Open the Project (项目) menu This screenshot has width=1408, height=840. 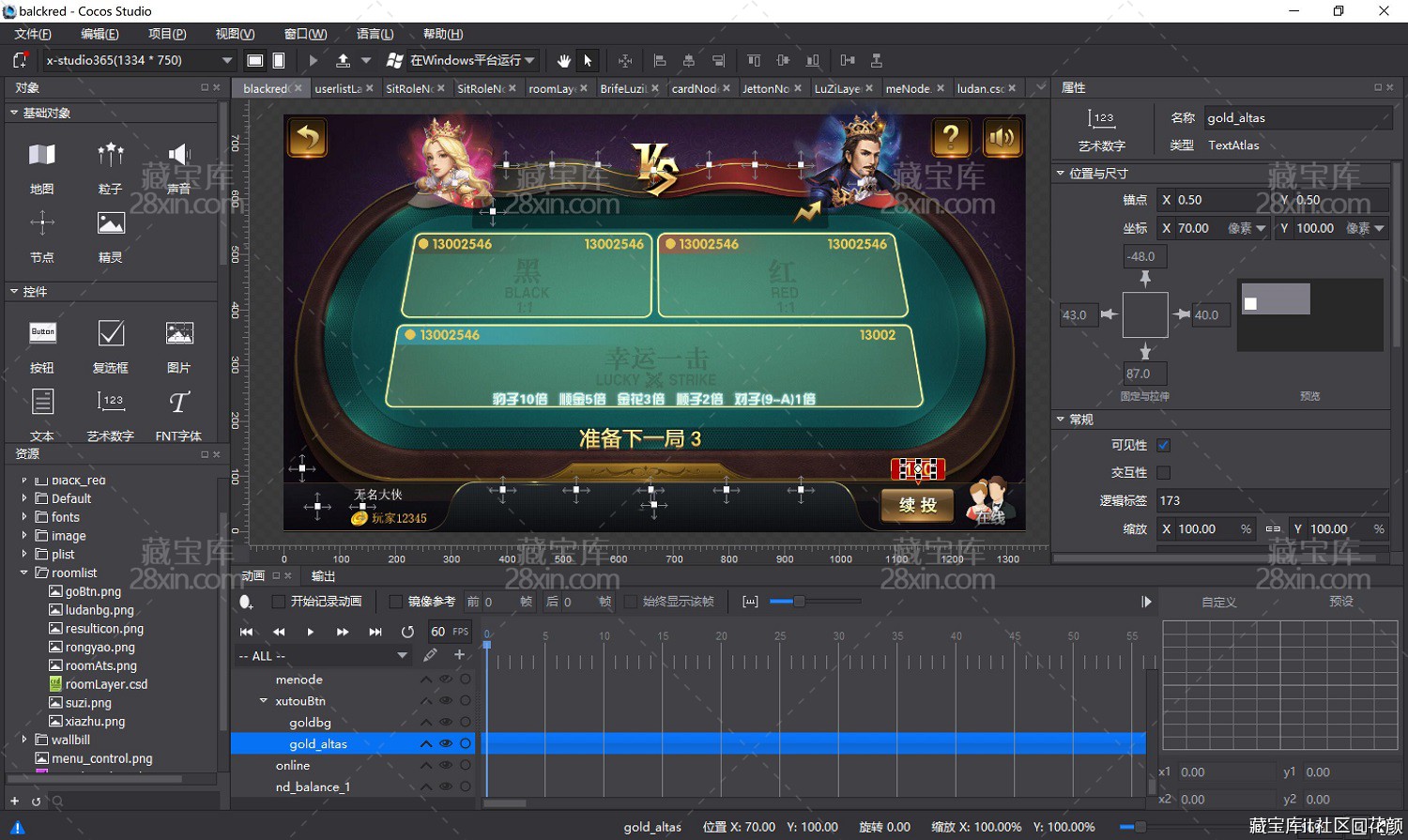coord(167,34)
